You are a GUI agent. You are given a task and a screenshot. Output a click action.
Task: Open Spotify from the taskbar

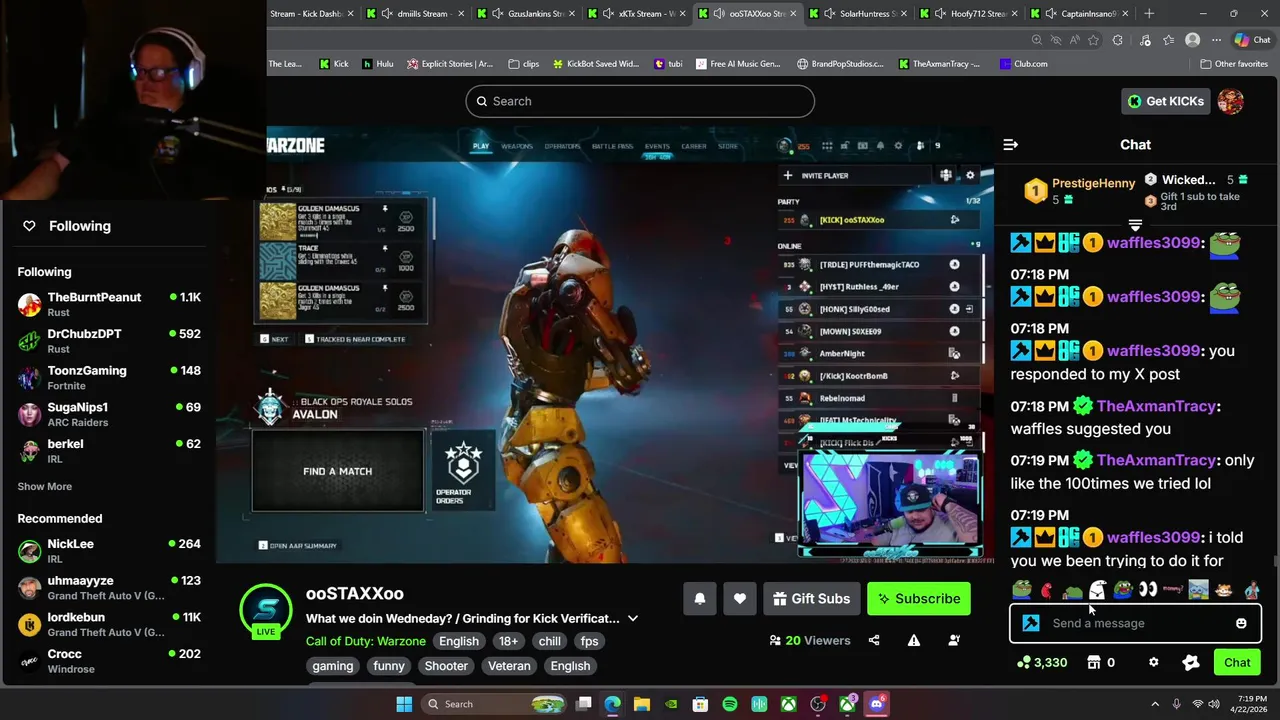(730, 704)
